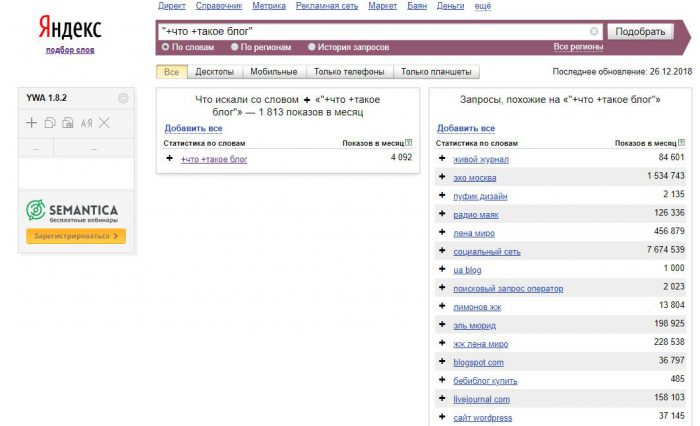Add 'живой журнал' via plus icon
Viewport: 700px width, 426px height.
(x=442, y=158)
